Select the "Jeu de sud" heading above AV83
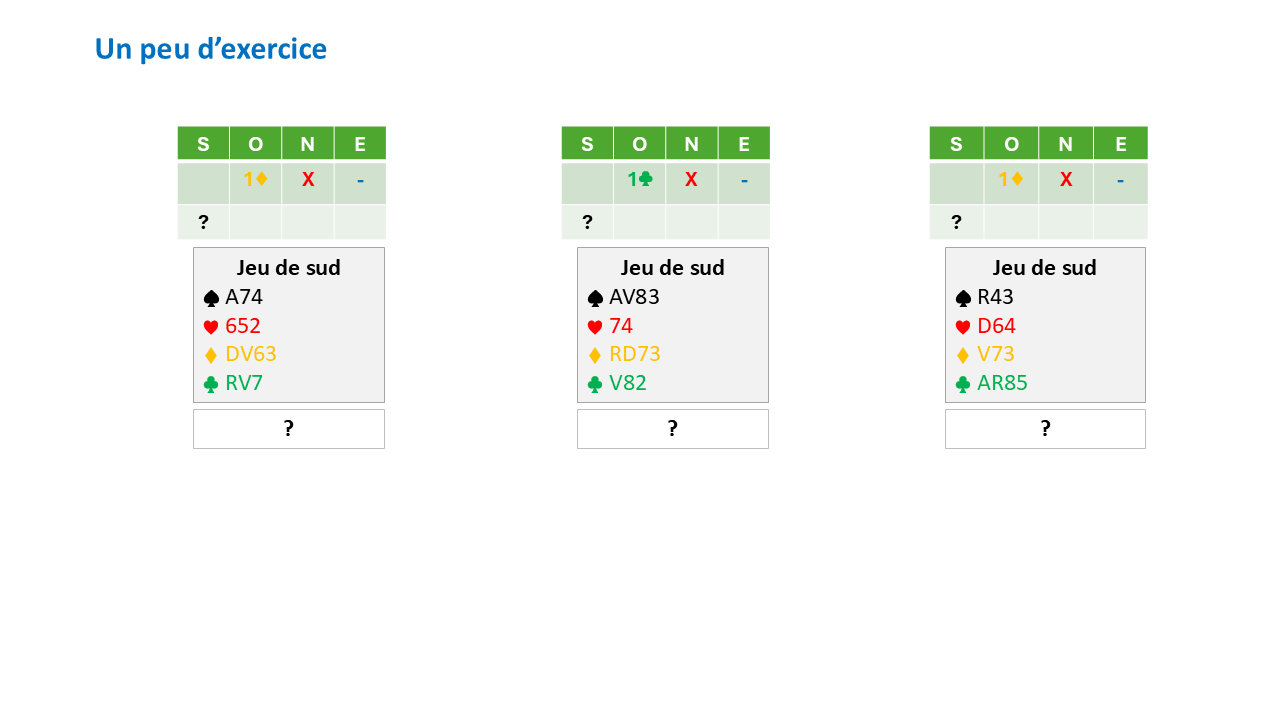Screen dimensions: 1280x720 pyautogui.click(x=672, y=268)
